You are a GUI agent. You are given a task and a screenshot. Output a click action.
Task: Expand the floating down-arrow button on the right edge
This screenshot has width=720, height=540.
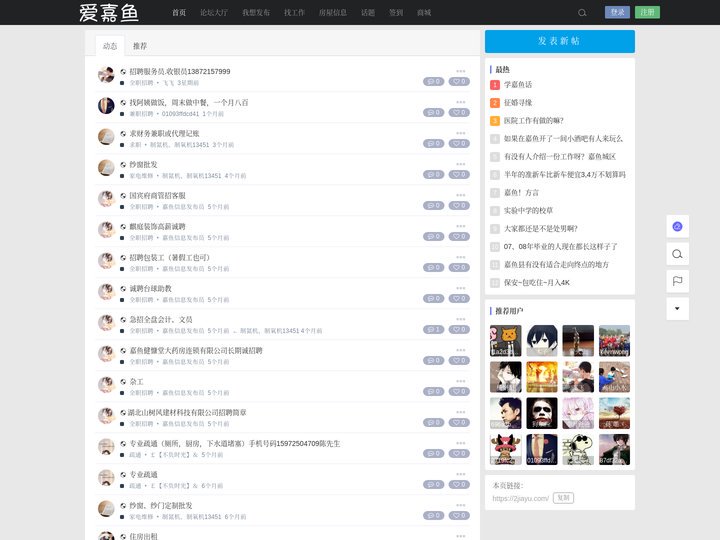coord(677,309)
